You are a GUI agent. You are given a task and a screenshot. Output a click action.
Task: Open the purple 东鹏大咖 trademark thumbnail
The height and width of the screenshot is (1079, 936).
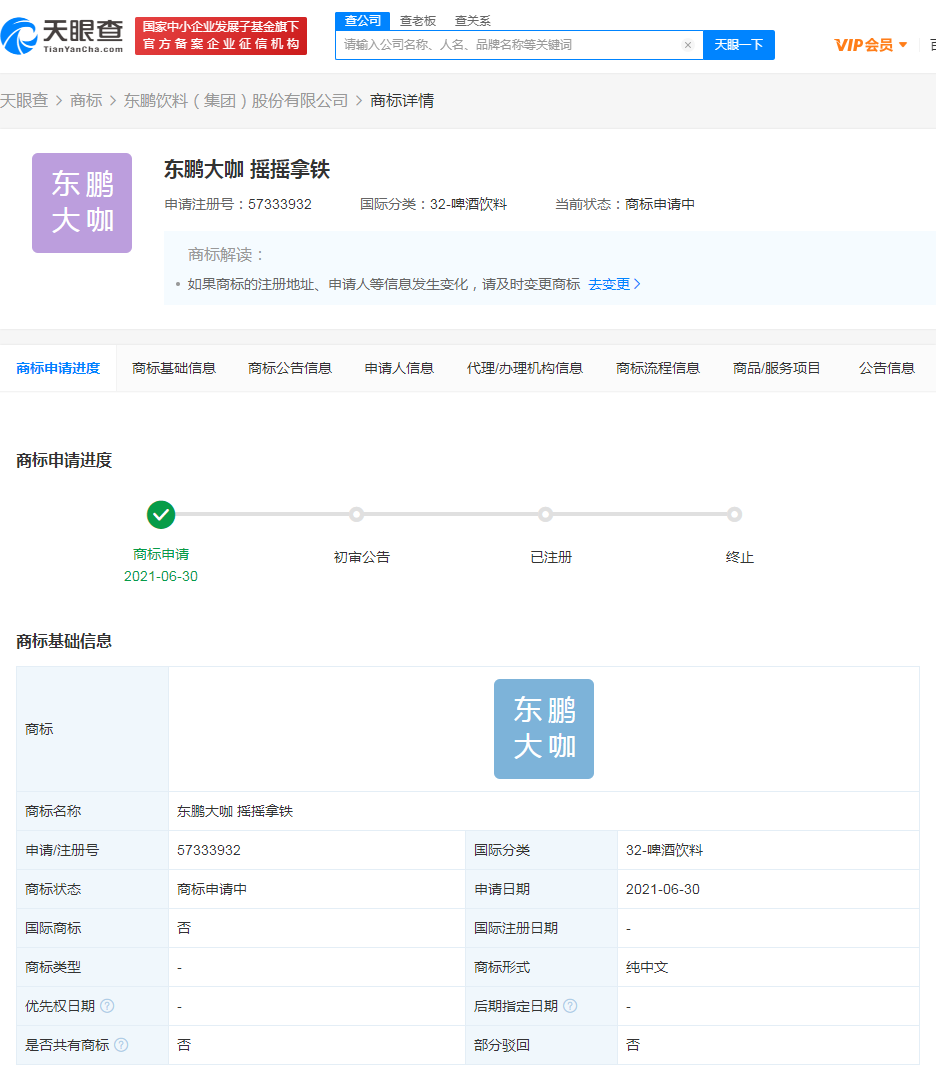pyautogui.click(x=82, y=203)
